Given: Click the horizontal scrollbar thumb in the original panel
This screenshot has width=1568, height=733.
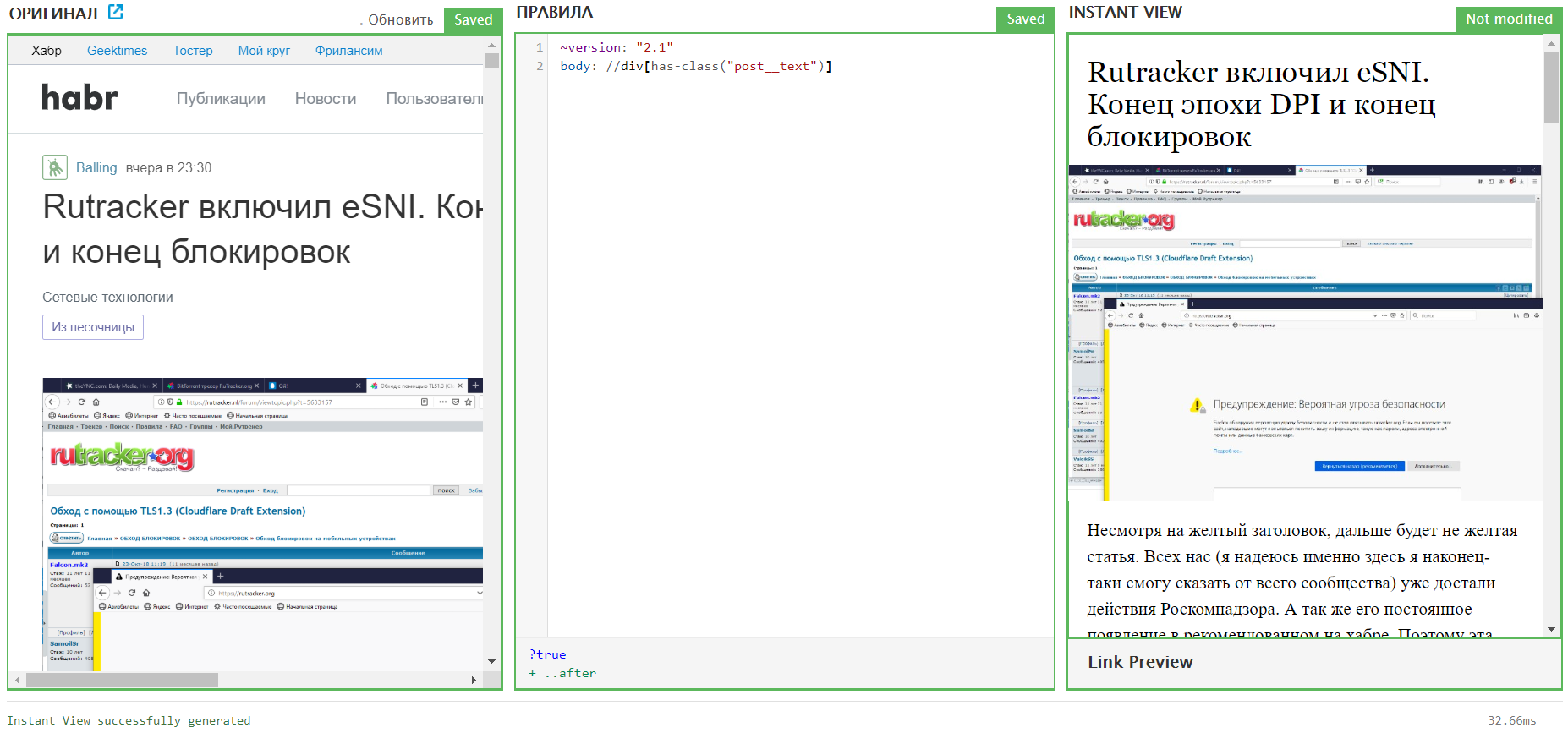Looking at the screenshot, I should pyautogui.click(x=122, y=680).
